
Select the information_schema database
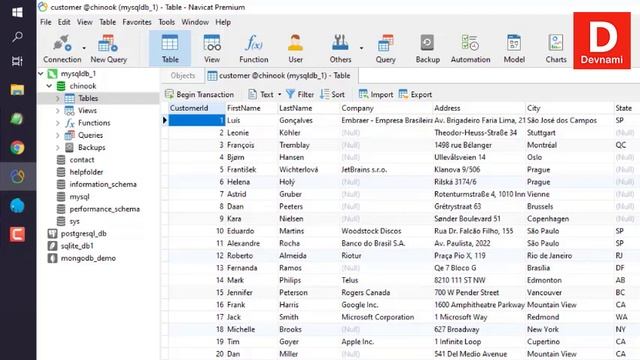click(103, 184)
